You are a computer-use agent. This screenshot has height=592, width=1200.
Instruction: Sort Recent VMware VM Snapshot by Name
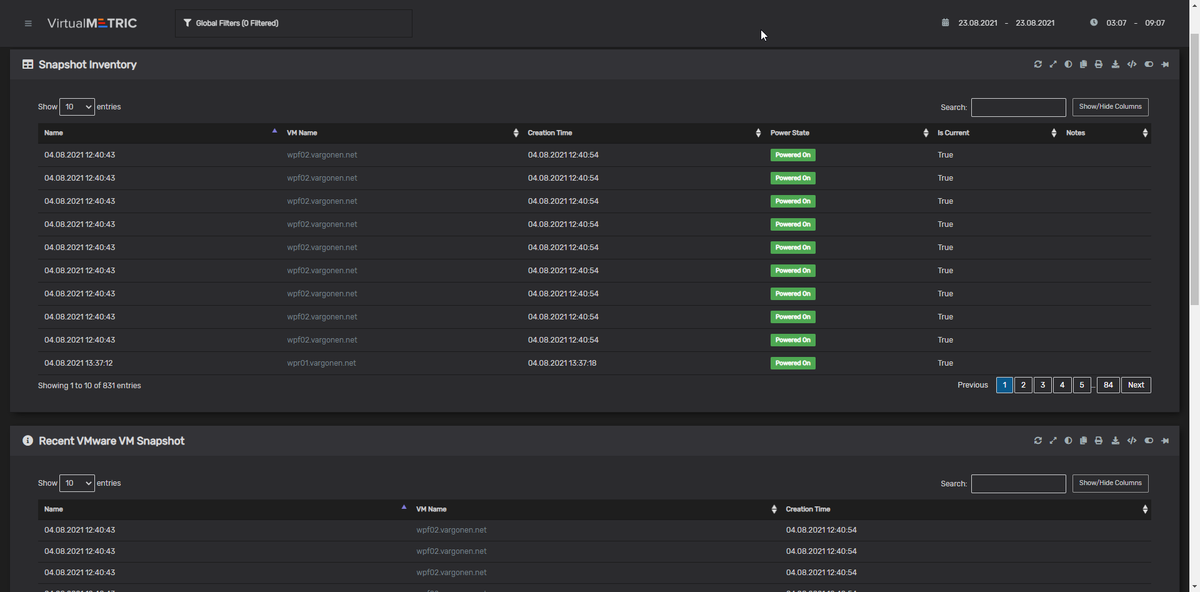click(x=224, y=509)
